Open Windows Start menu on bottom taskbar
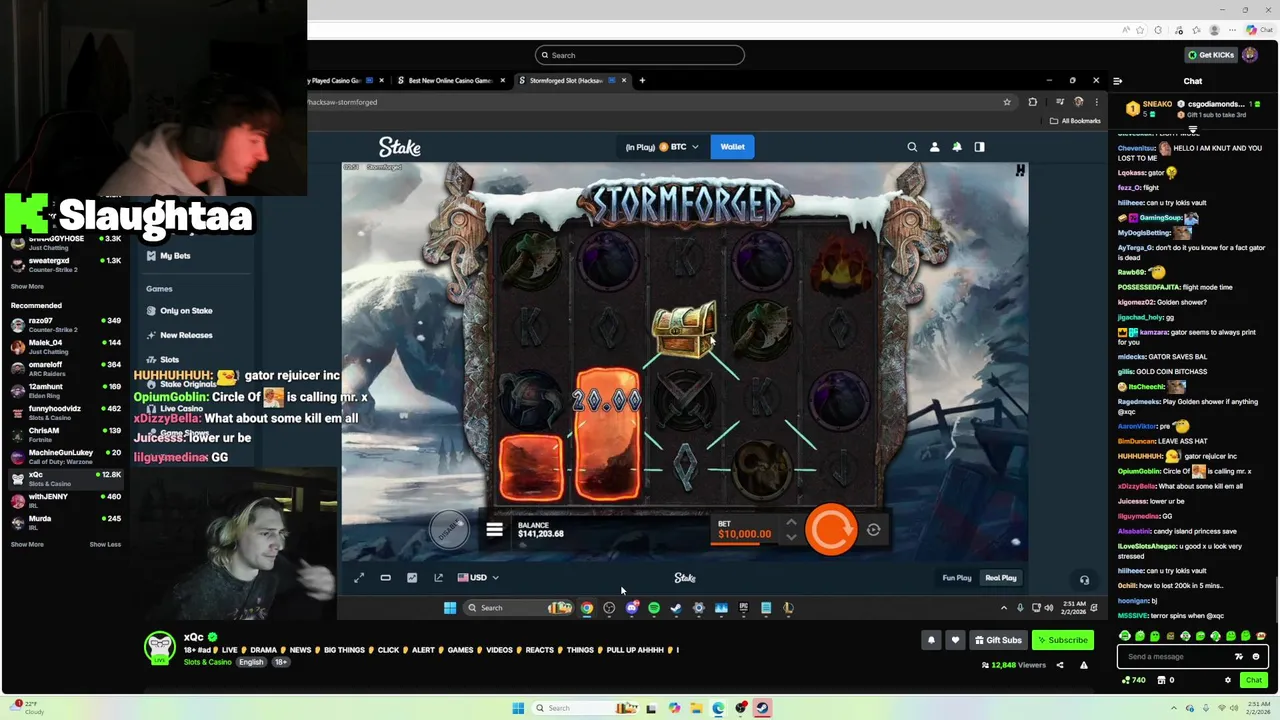This screenshot has height=720, width=1280. coord(518,708)
